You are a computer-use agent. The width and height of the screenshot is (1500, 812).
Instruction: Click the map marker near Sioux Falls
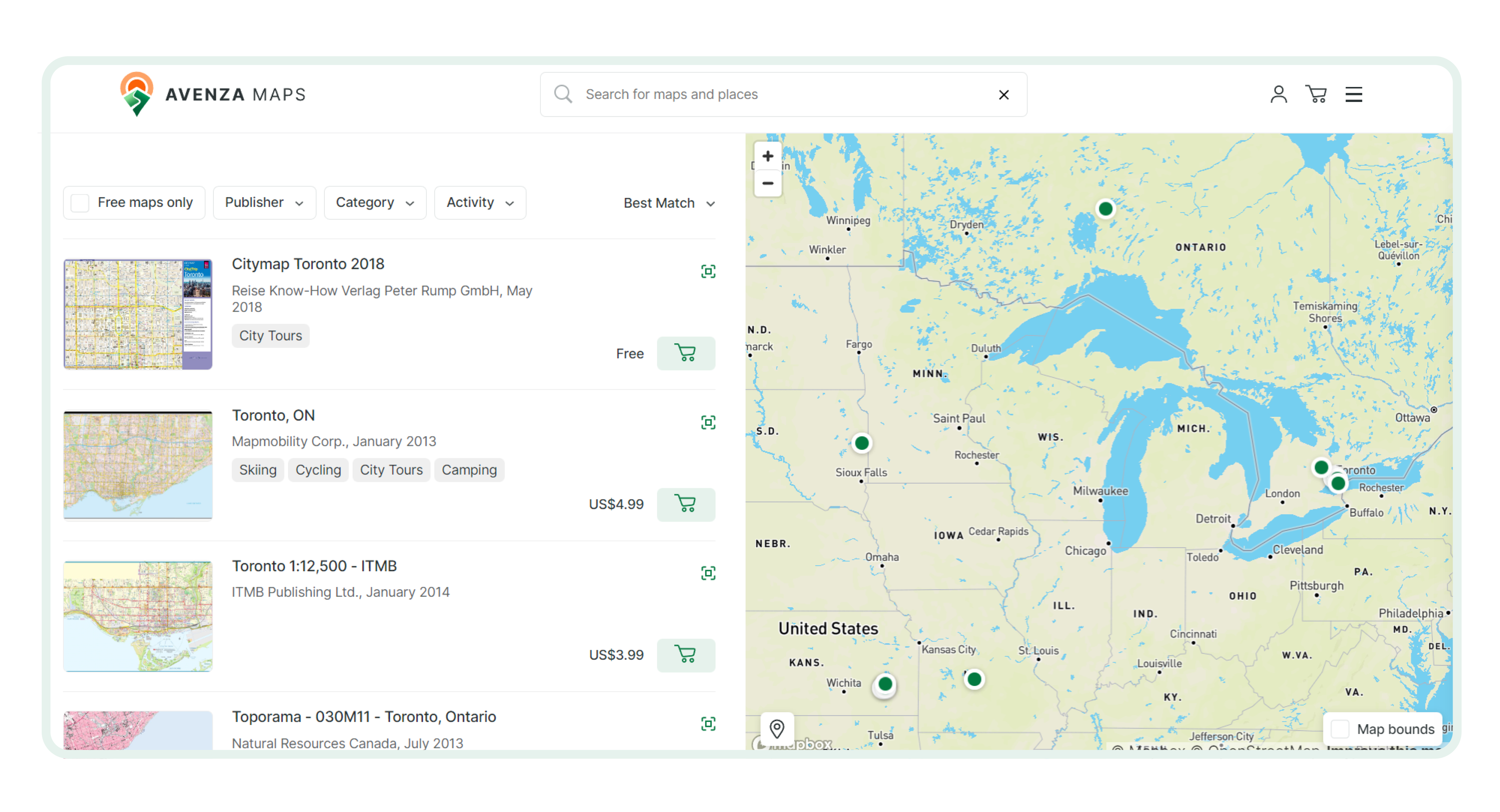click(861, 443)
